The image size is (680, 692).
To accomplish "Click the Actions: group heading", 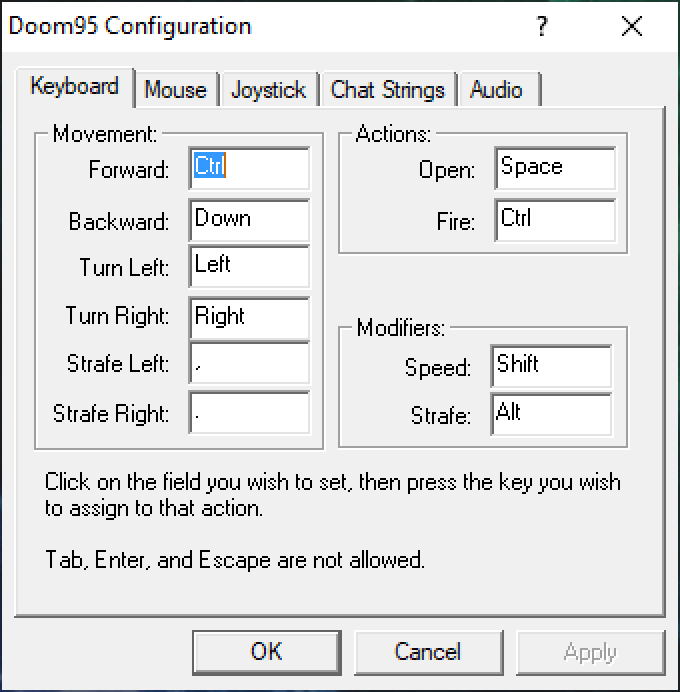I will coord(393,134).
